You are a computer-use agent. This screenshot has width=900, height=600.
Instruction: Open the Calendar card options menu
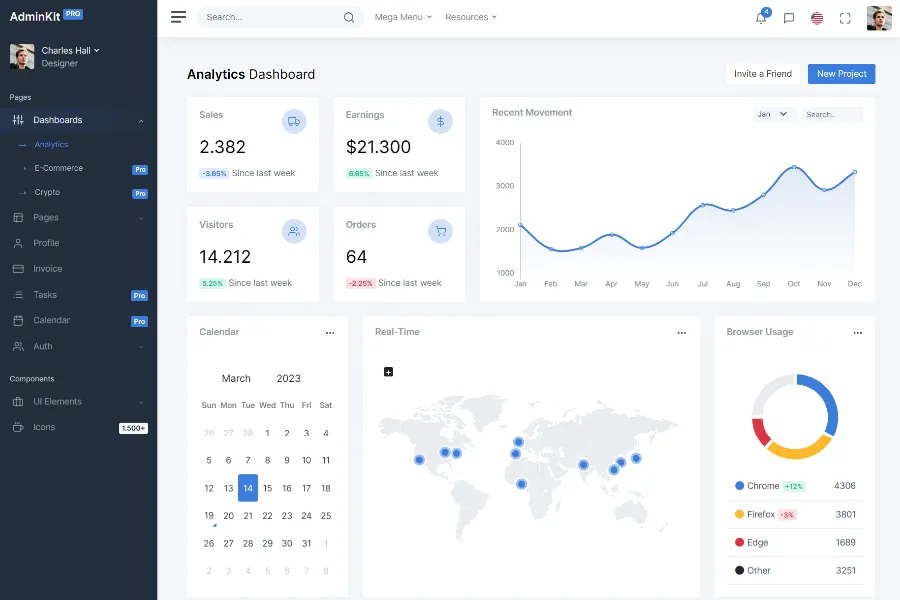point(330,333)
